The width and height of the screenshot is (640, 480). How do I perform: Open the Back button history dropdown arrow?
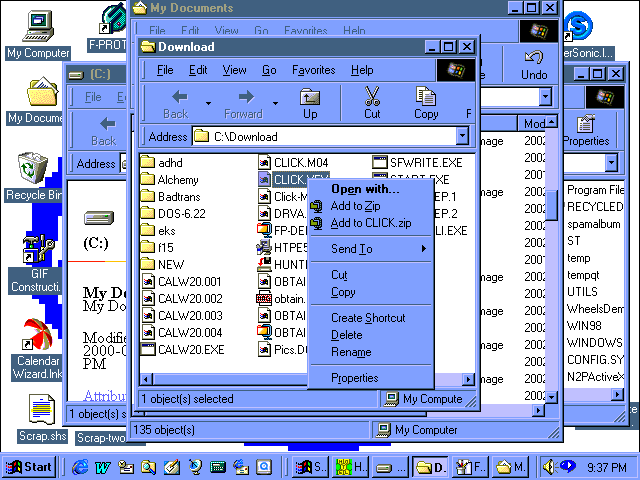[208, 103]
